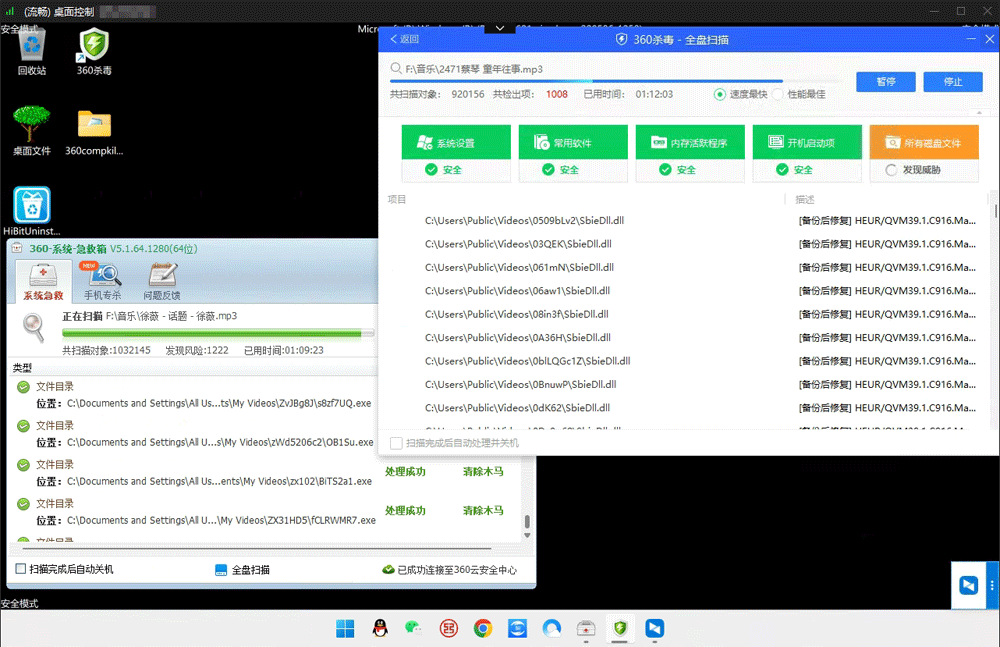Launch Chrome from the taskbar
The image size is (1000, 647).
click(x=483, y=628)
